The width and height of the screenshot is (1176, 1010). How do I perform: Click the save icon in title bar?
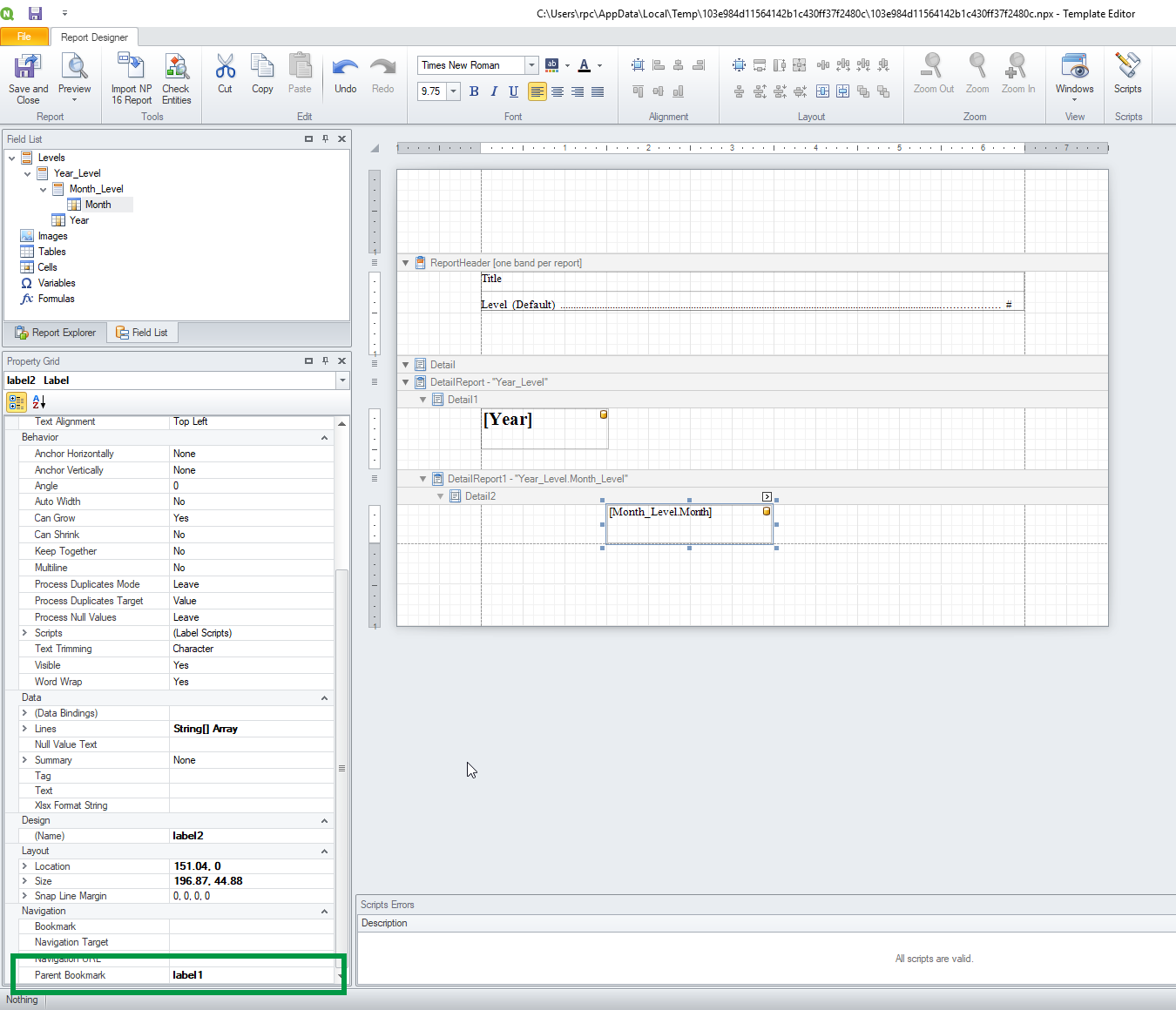[x=36, y=13]
